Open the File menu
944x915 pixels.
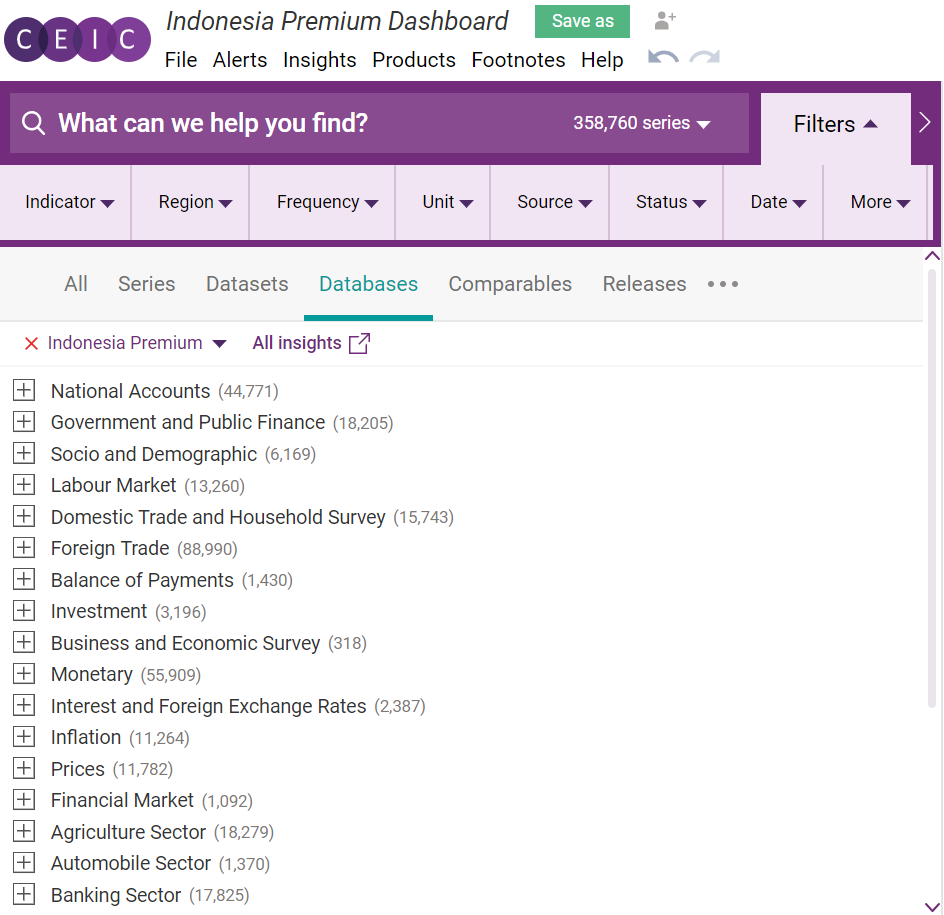[x=181, y=60]
